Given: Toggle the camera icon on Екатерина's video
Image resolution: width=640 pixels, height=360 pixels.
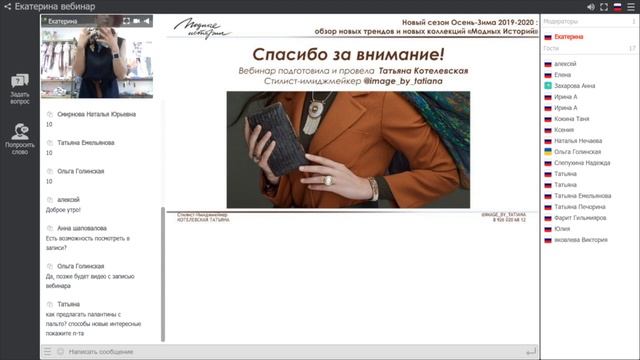Looking at the screenshot, I should click(136, 21).
